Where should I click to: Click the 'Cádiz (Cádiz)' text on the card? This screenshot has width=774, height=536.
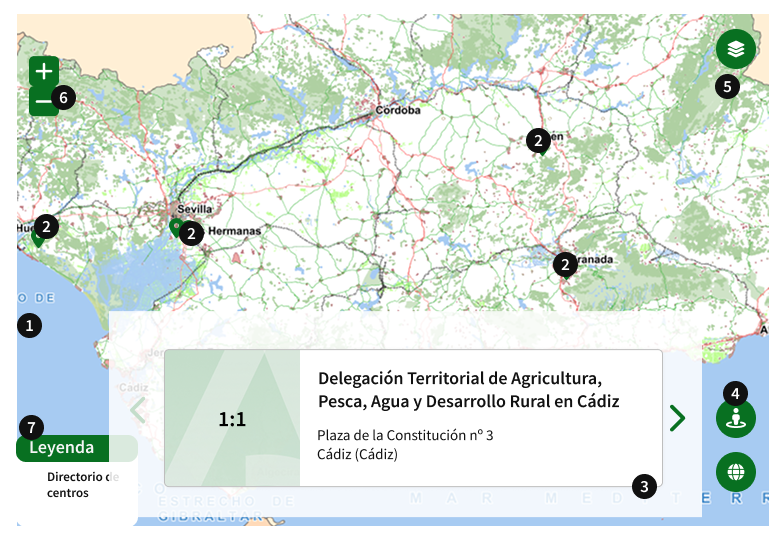pos(357,454)
